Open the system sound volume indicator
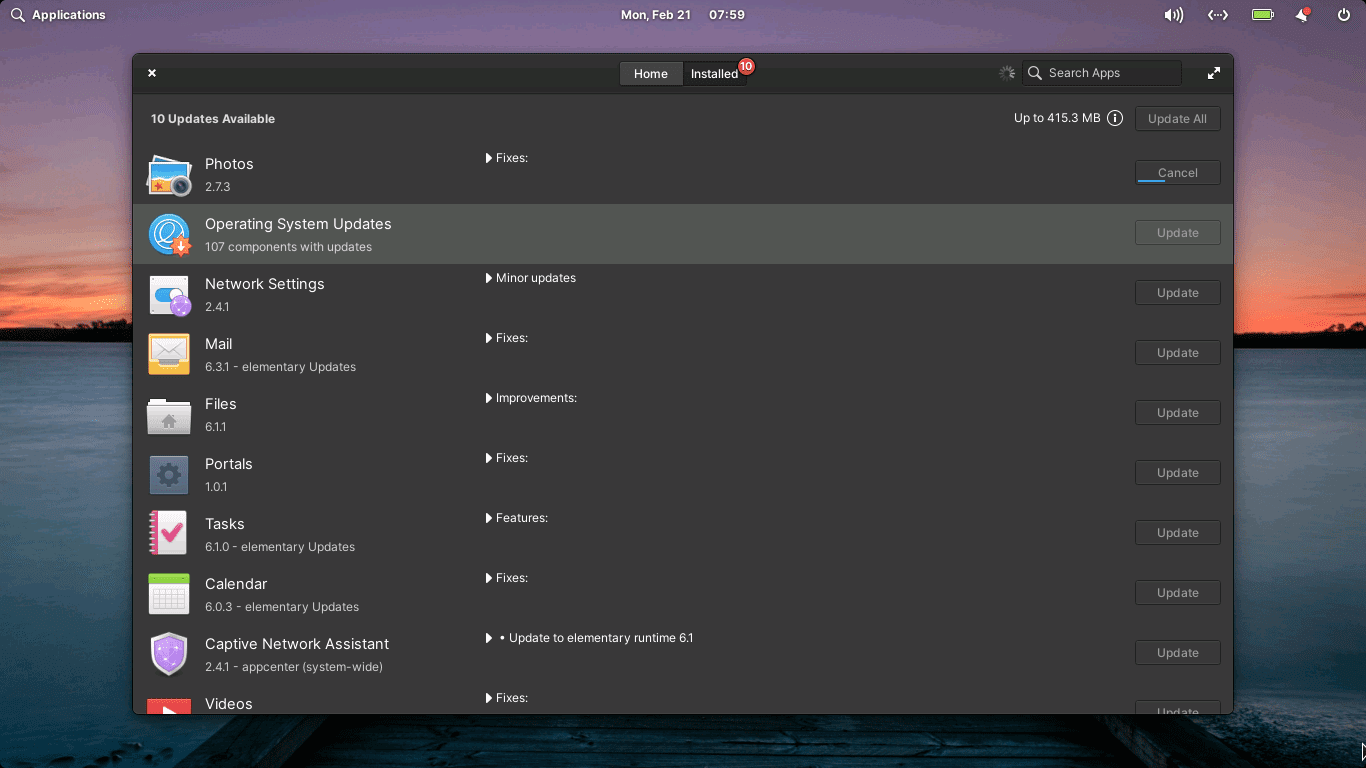Viewport: 1366px width, 768px height. 1173,15
